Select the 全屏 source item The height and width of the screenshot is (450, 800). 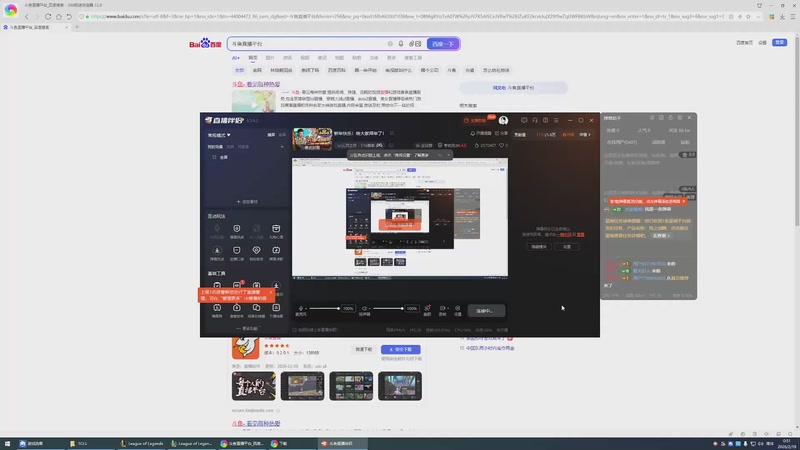tap(223, 157)
